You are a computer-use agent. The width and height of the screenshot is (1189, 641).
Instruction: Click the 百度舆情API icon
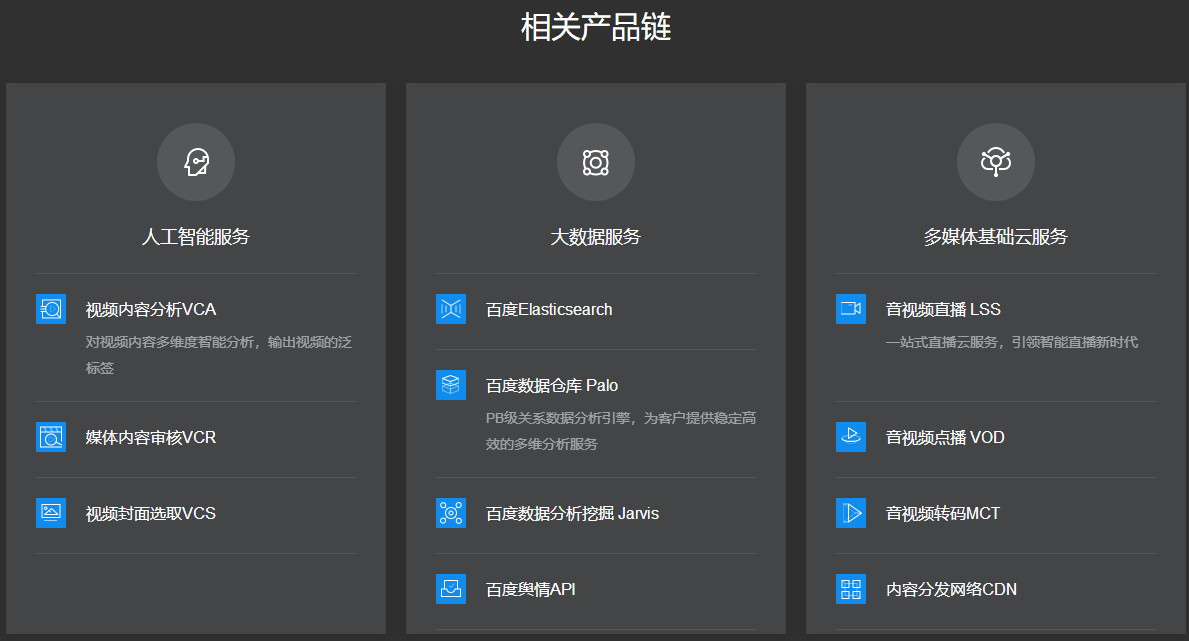[x=451, y=589]
